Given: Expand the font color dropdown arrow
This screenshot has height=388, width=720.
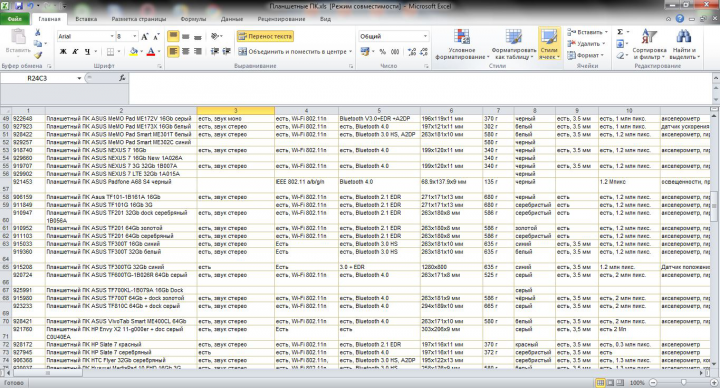Looking at the screenshot, I should [159, 51].
